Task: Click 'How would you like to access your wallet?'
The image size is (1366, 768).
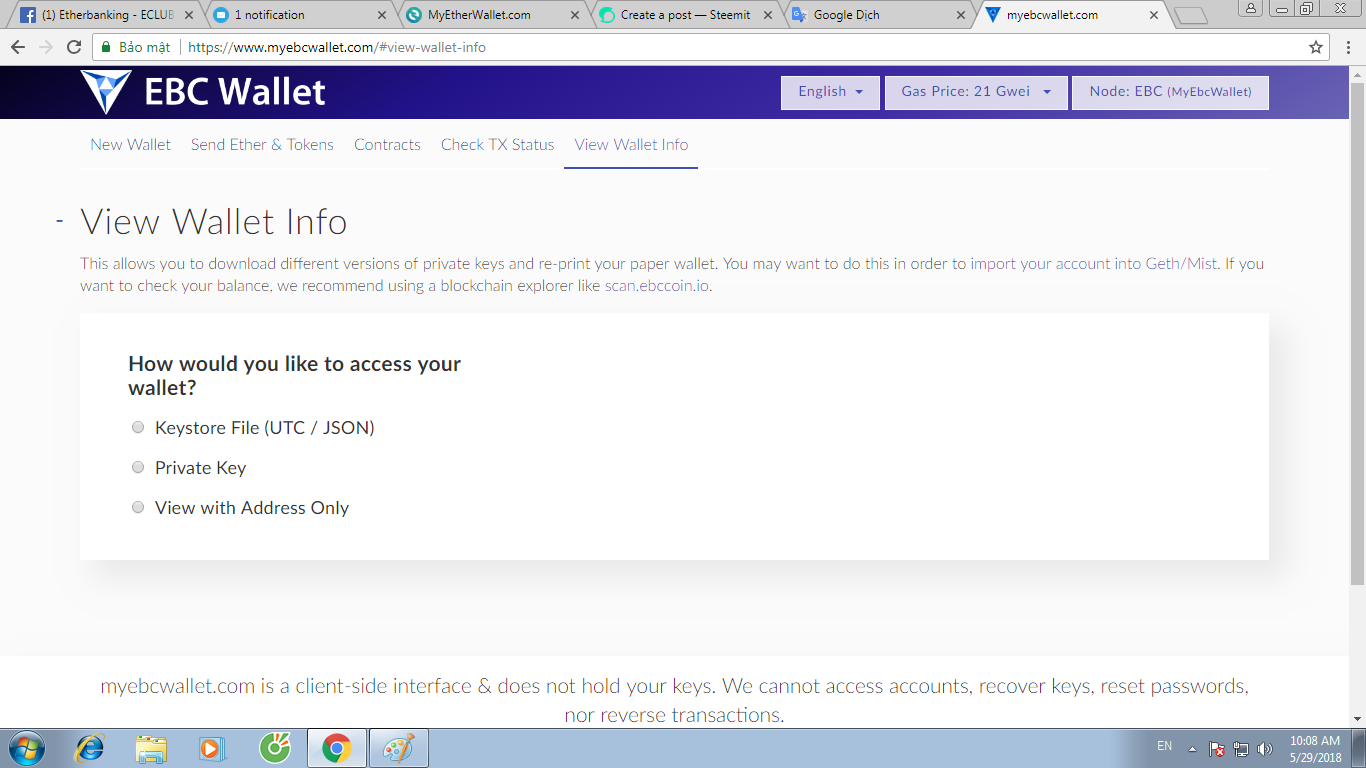Action: click(295, 375)
